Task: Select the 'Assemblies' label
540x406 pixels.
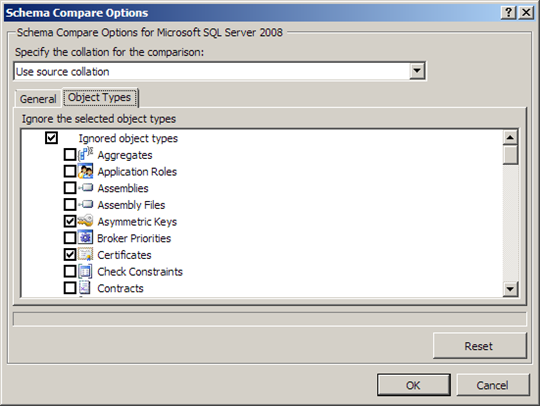Action: click(123, 188)
